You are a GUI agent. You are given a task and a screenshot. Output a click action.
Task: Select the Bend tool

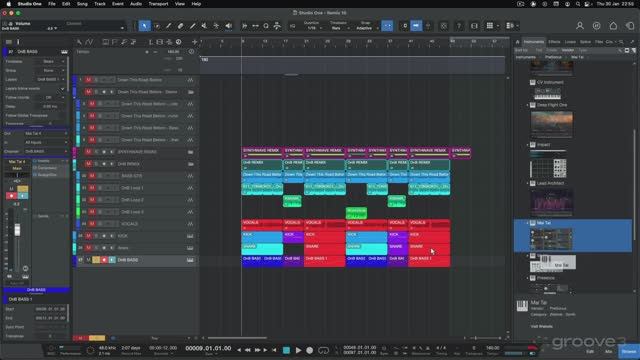pyautogui.click(x=216, y=26)
